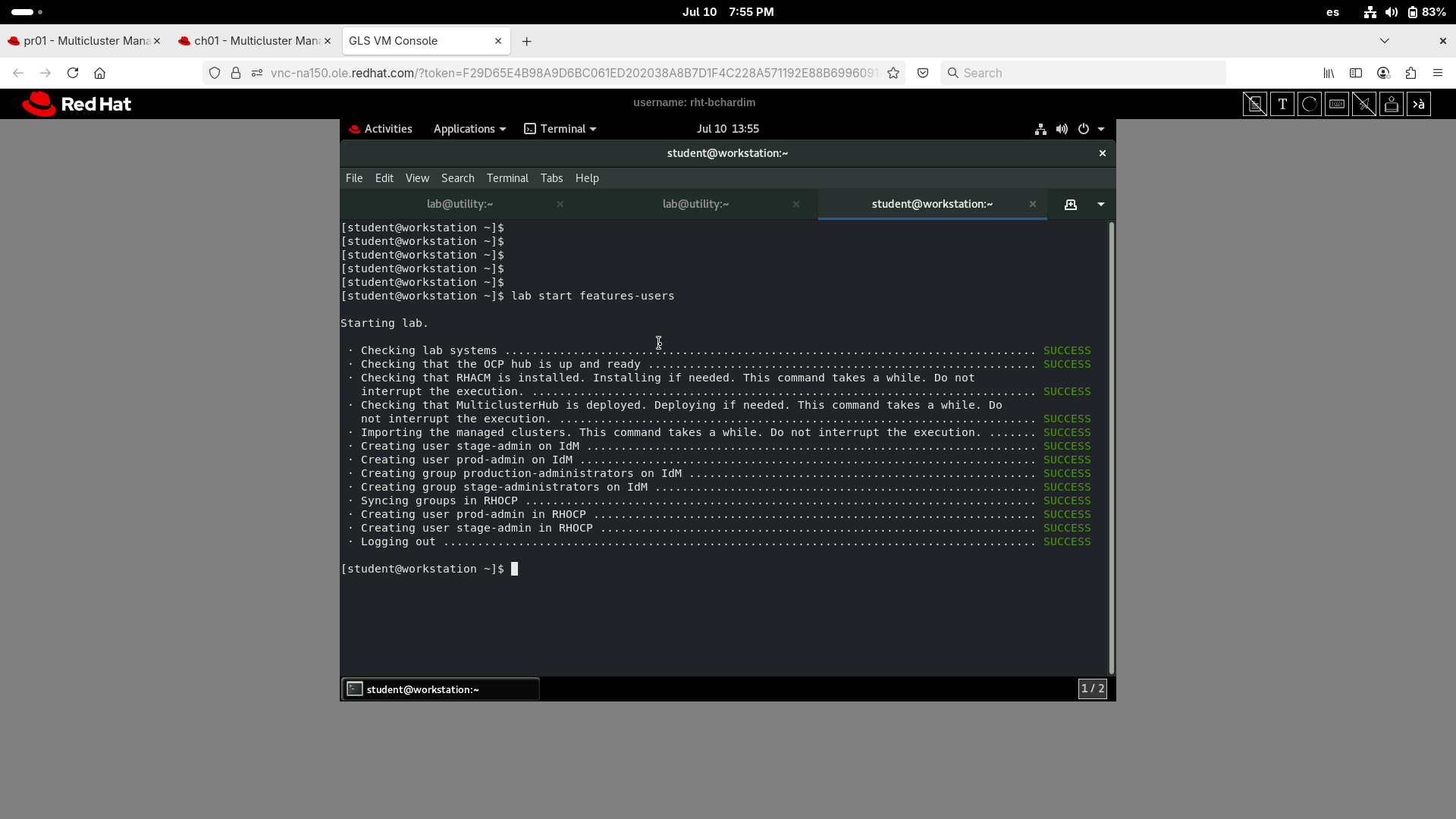The width and height of the screenshot is (1456, 819).
Task: Open the terminal tab list dropdown arrow
Action: point(1101,205)
